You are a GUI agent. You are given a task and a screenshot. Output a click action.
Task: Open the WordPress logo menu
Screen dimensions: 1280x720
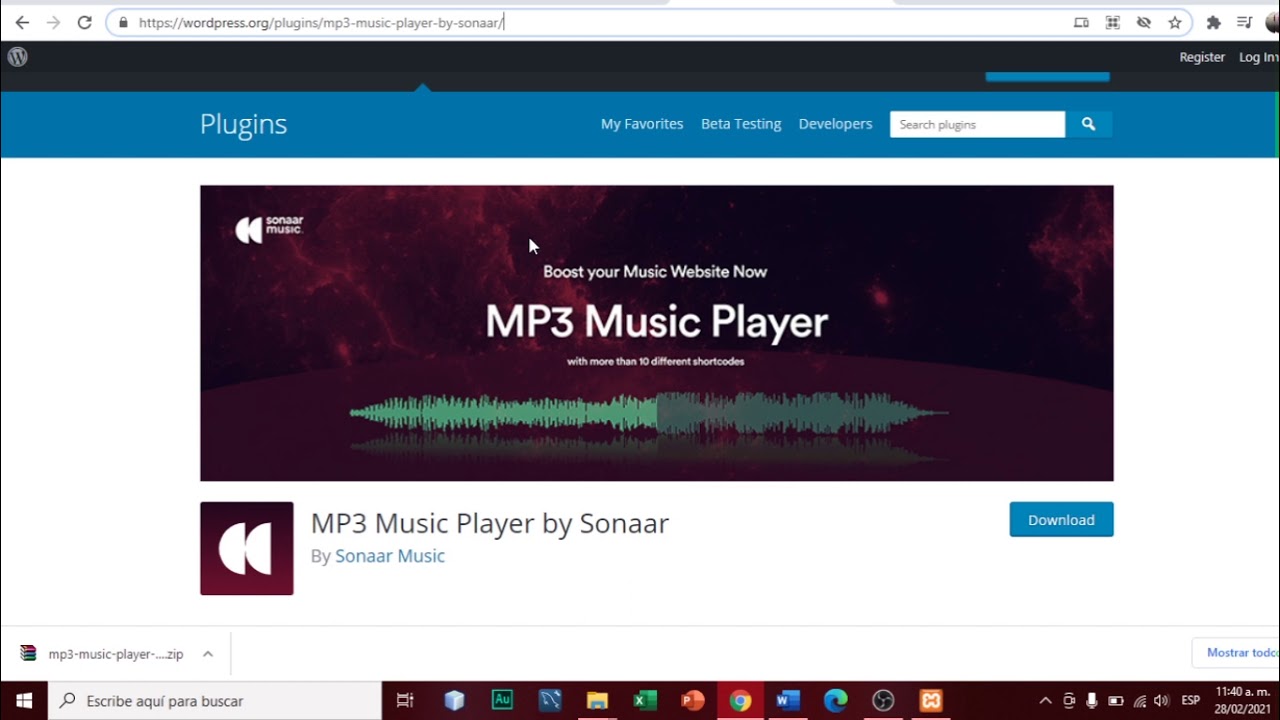[17, 57]
